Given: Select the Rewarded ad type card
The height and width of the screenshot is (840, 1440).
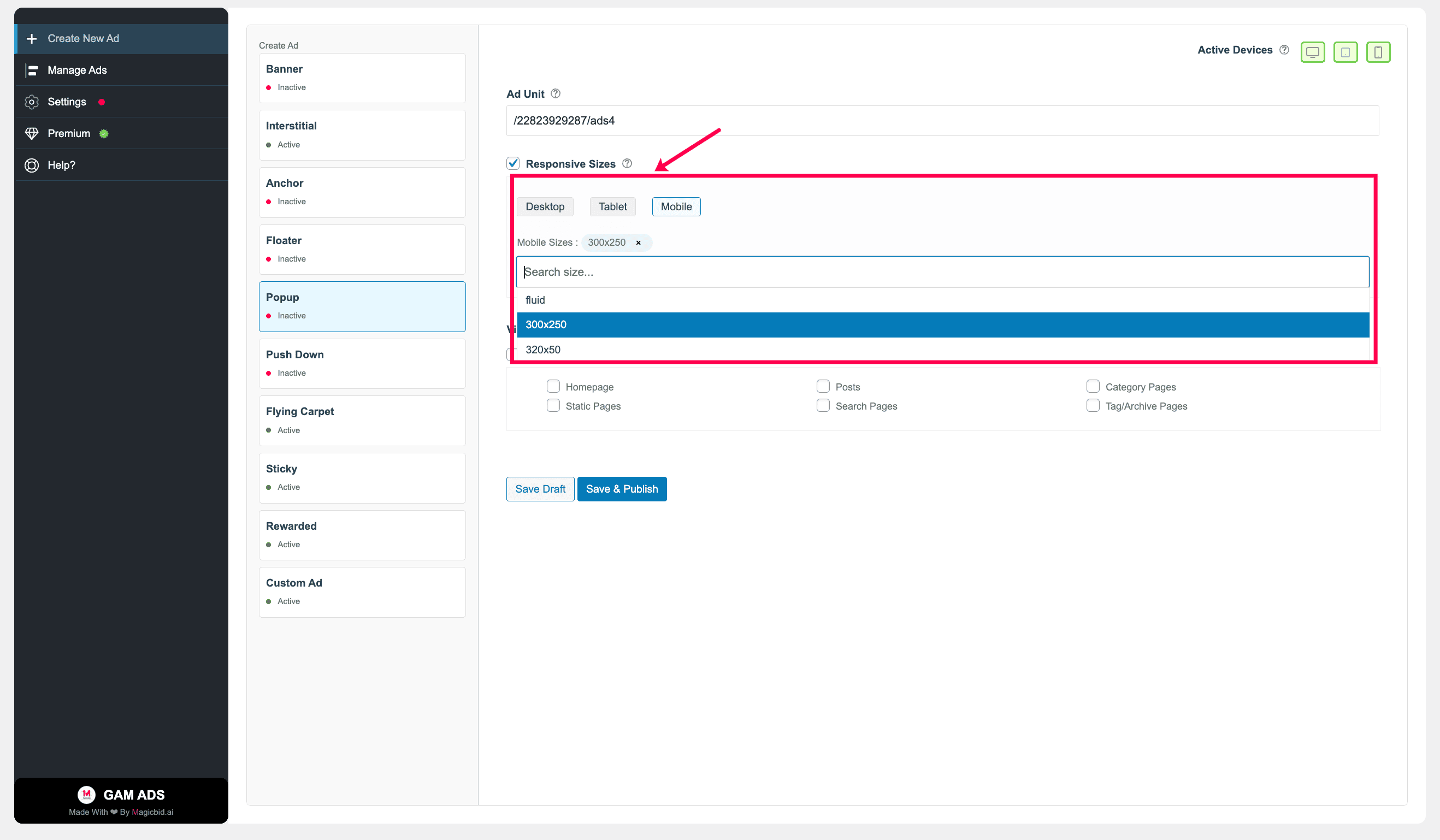Looking at the screenshot, I should point(362,535).
